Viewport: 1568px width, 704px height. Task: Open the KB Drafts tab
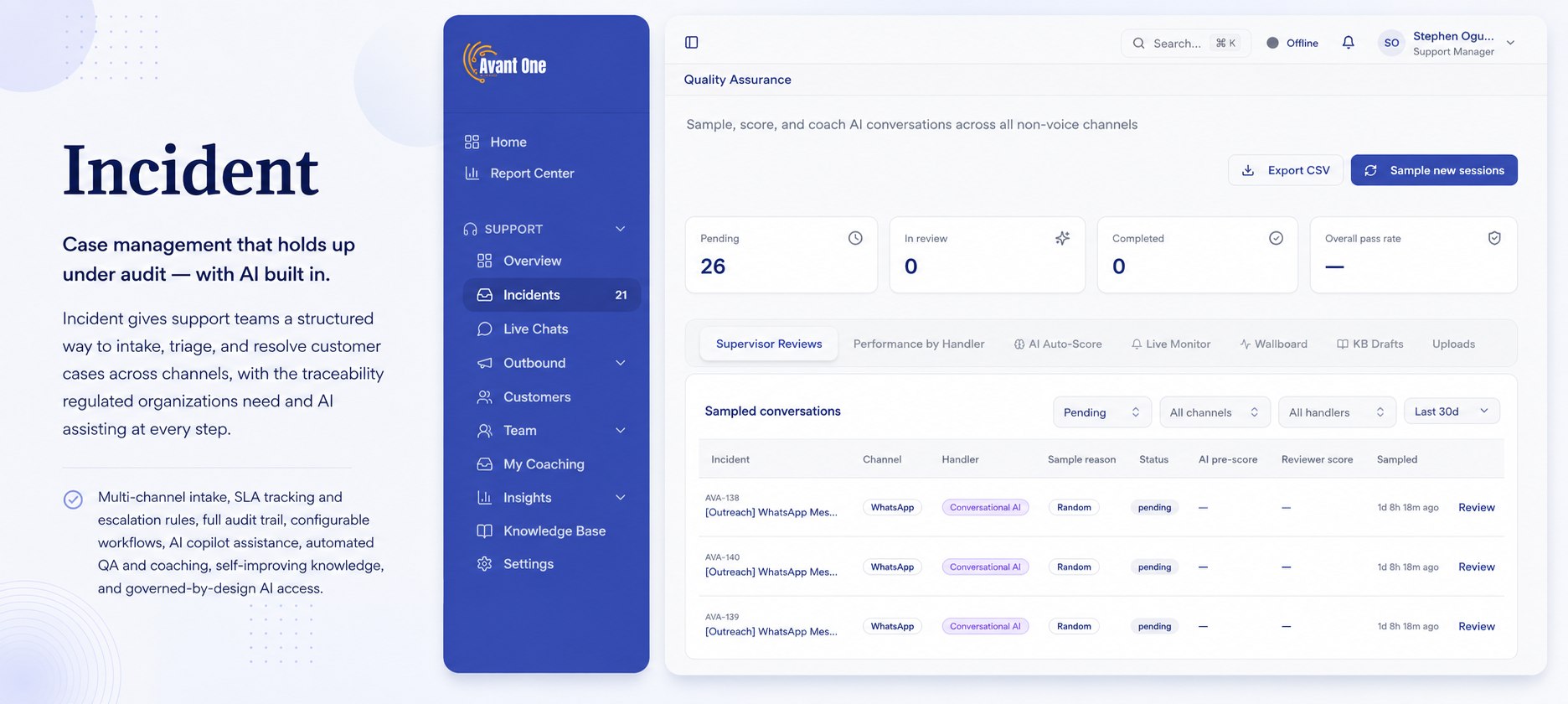[x=1369, y=344]
